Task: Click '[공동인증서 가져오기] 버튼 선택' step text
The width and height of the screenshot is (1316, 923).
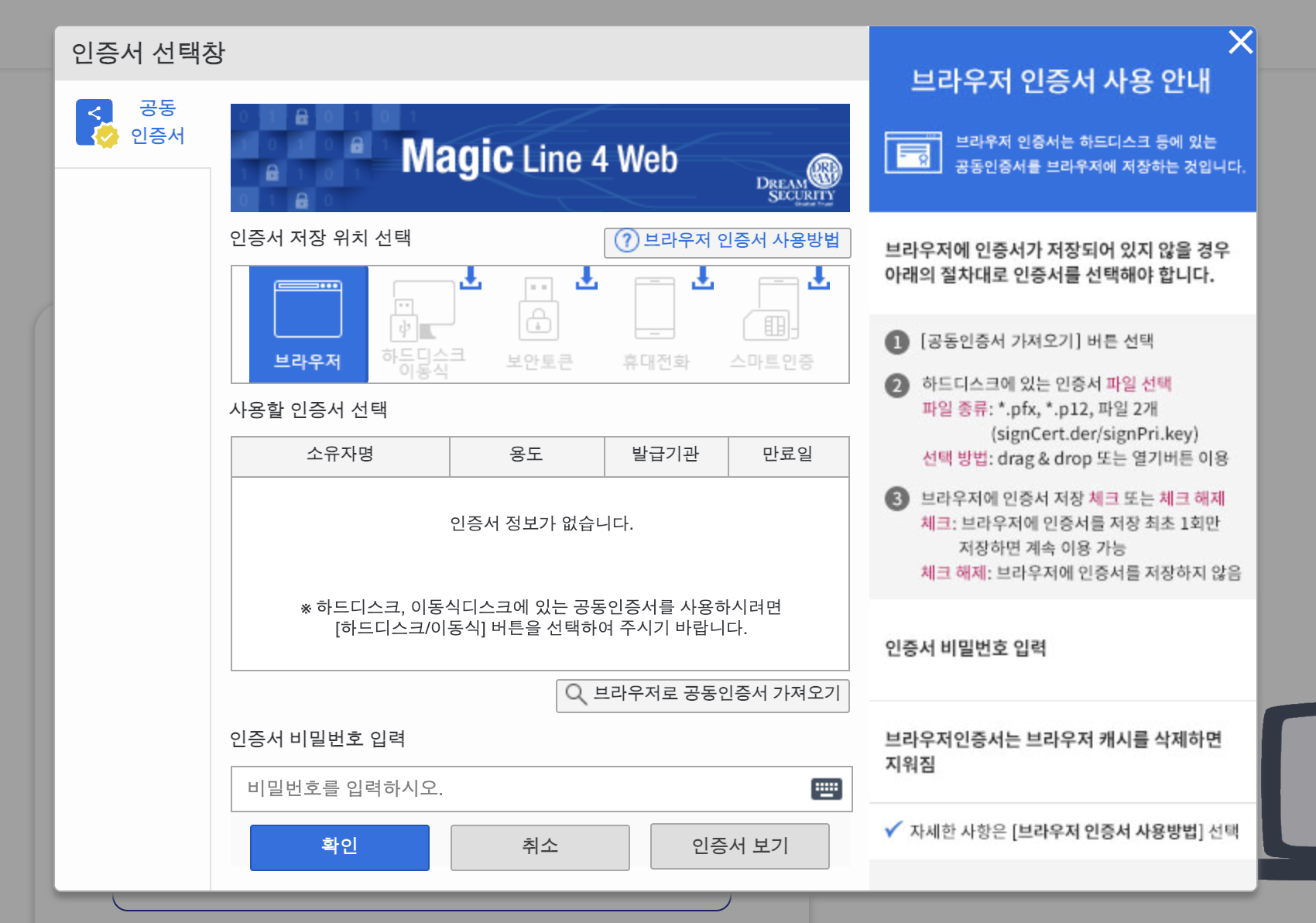Action: tap(1037, 341)
